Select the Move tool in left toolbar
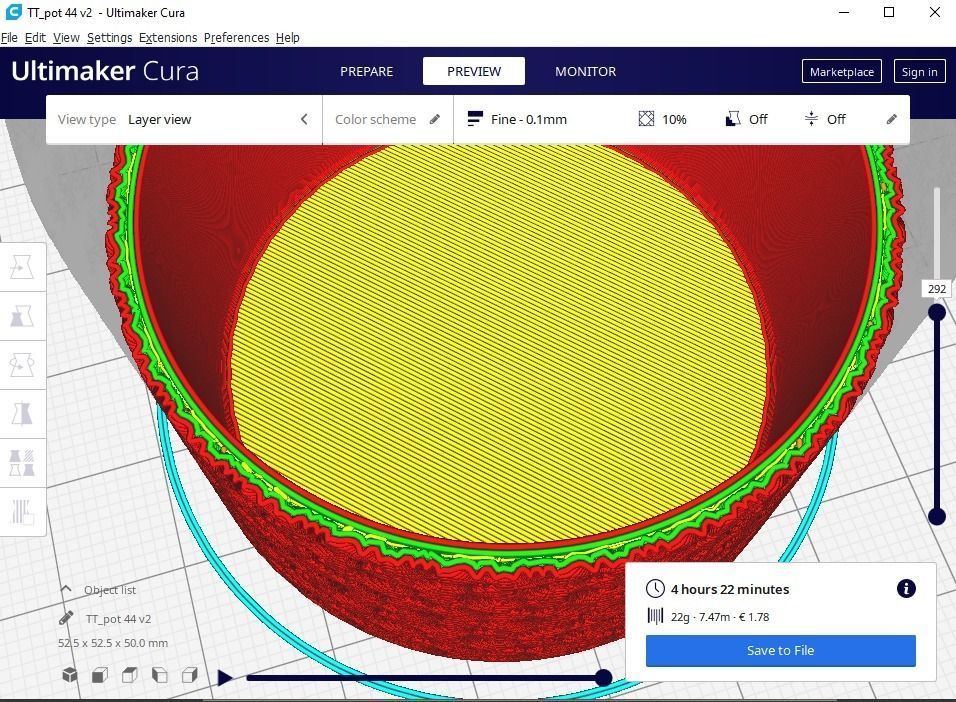Image resolution: width=956 pixels, height=702 pixels. 22,267
